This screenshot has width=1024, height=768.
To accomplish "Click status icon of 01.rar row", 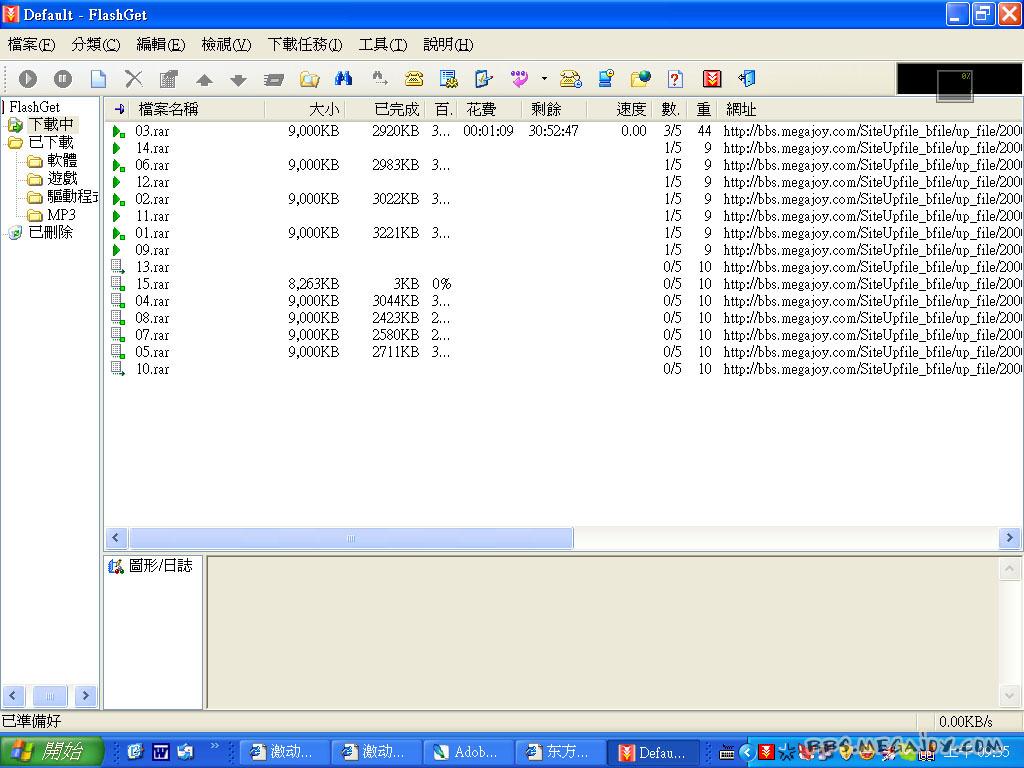I will point(118,233).
